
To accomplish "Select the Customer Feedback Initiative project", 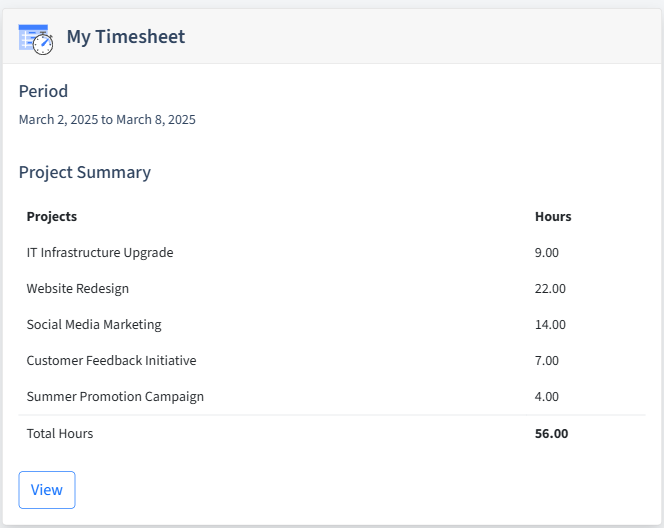I will click(x=111, y=360).
